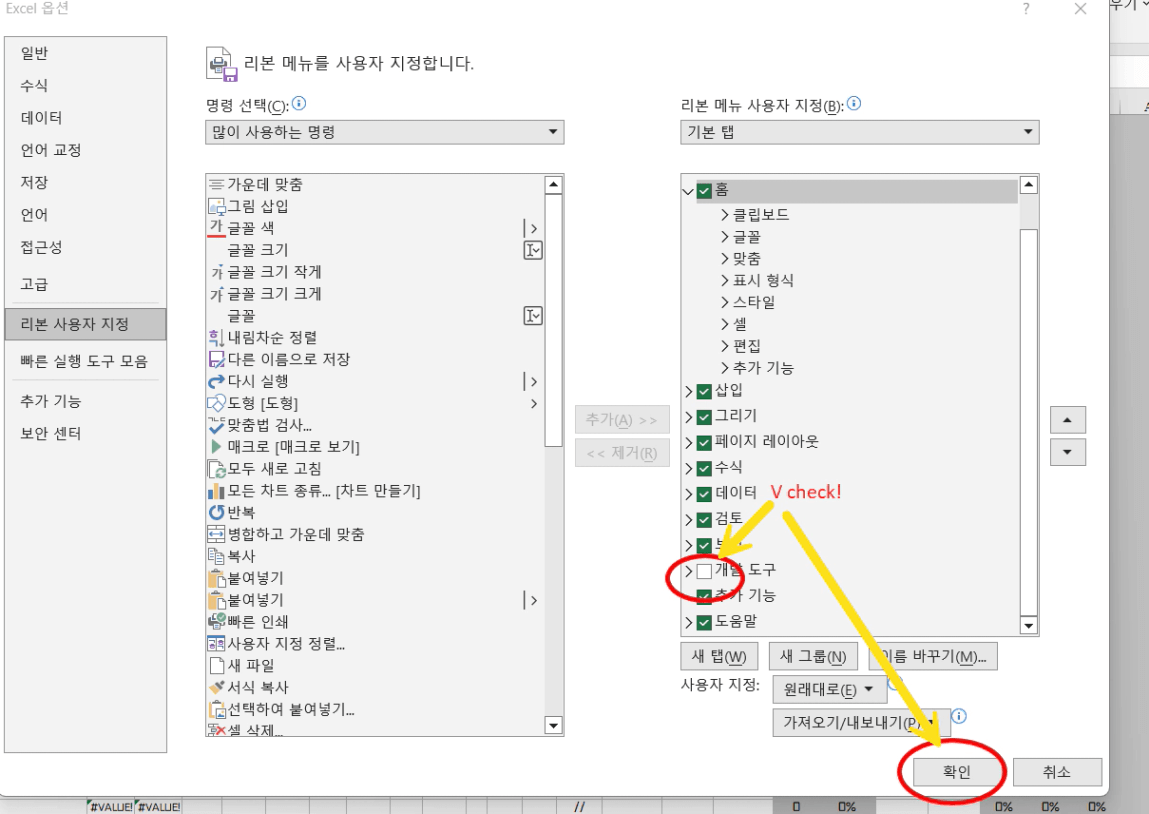
Task: Click the ribbon tab list scroll up arrow
Action: (x=1029, y=185)
